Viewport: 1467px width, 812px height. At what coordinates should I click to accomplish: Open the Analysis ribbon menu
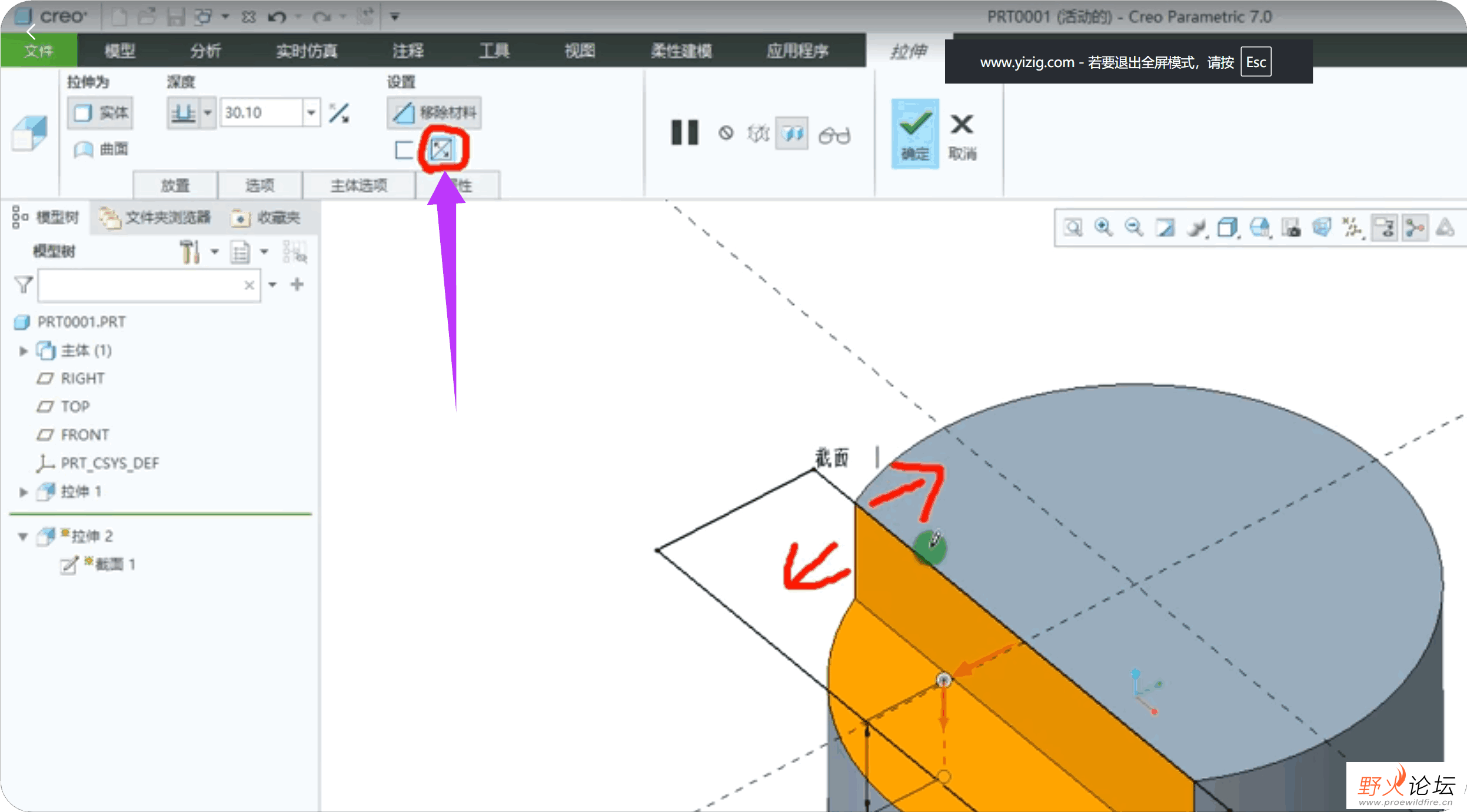coord(205,51)
